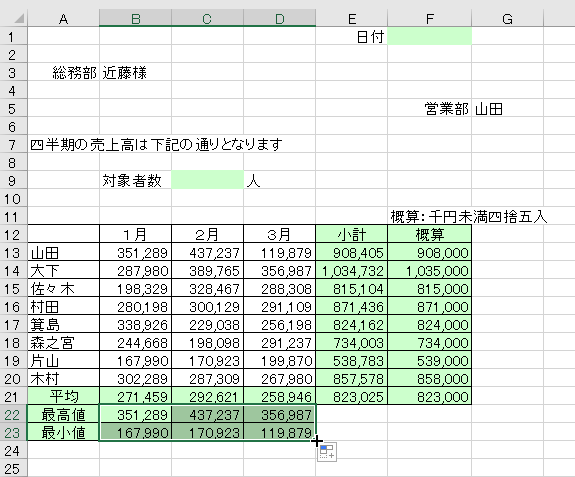The image size is (575, 477).
Task: Click the 日付 label cell
Action: (x=351, y=36)
